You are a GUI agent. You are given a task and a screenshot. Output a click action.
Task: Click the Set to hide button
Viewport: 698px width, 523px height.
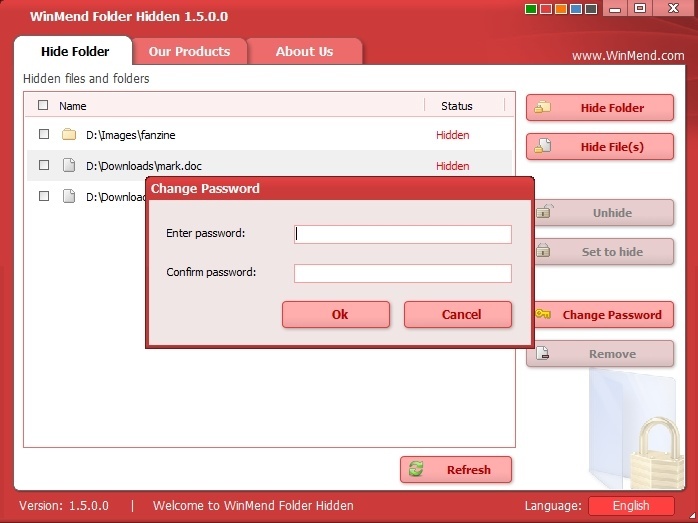pyautogui.click(x=604, y=251)
